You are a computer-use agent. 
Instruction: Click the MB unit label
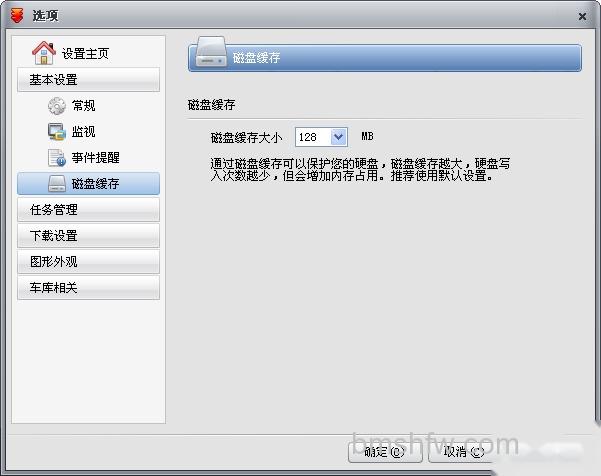[367, 136]
